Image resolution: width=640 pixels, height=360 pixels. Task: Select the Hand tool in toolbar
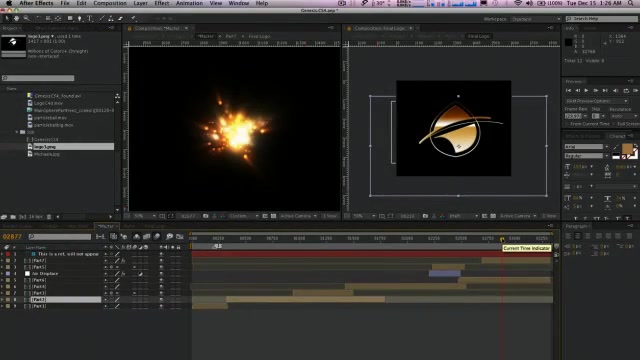(x=16, y=18)
